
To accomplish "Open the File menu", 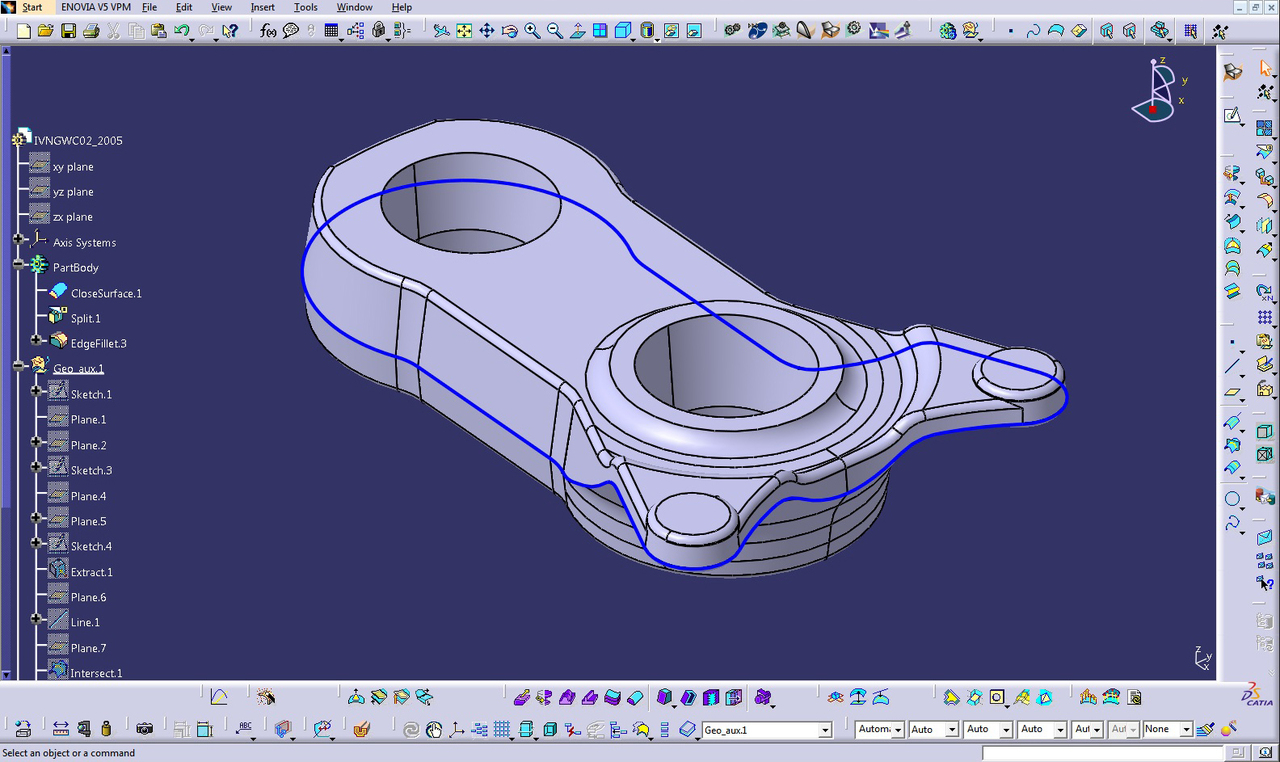I will (x=150, y=7).
